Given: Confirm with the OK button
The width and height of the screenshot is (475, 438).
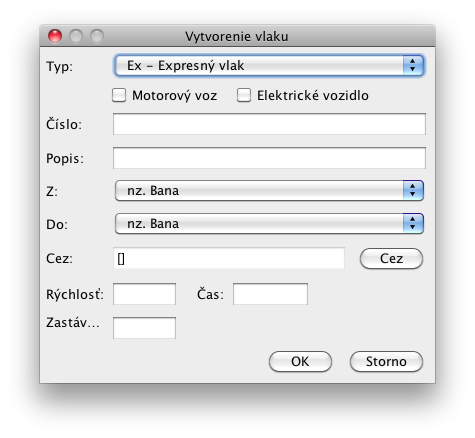Looking at the screenshot, I should [x=300, y=361].
